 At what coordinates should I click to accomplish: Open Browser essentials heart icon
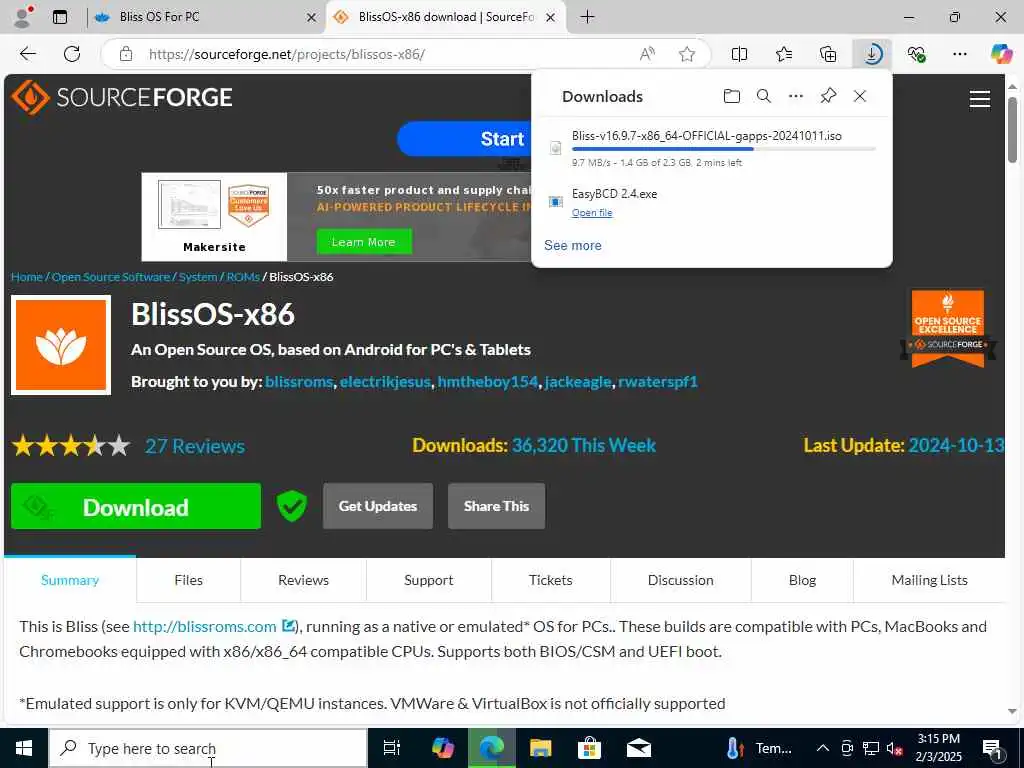tap(916, 54)
